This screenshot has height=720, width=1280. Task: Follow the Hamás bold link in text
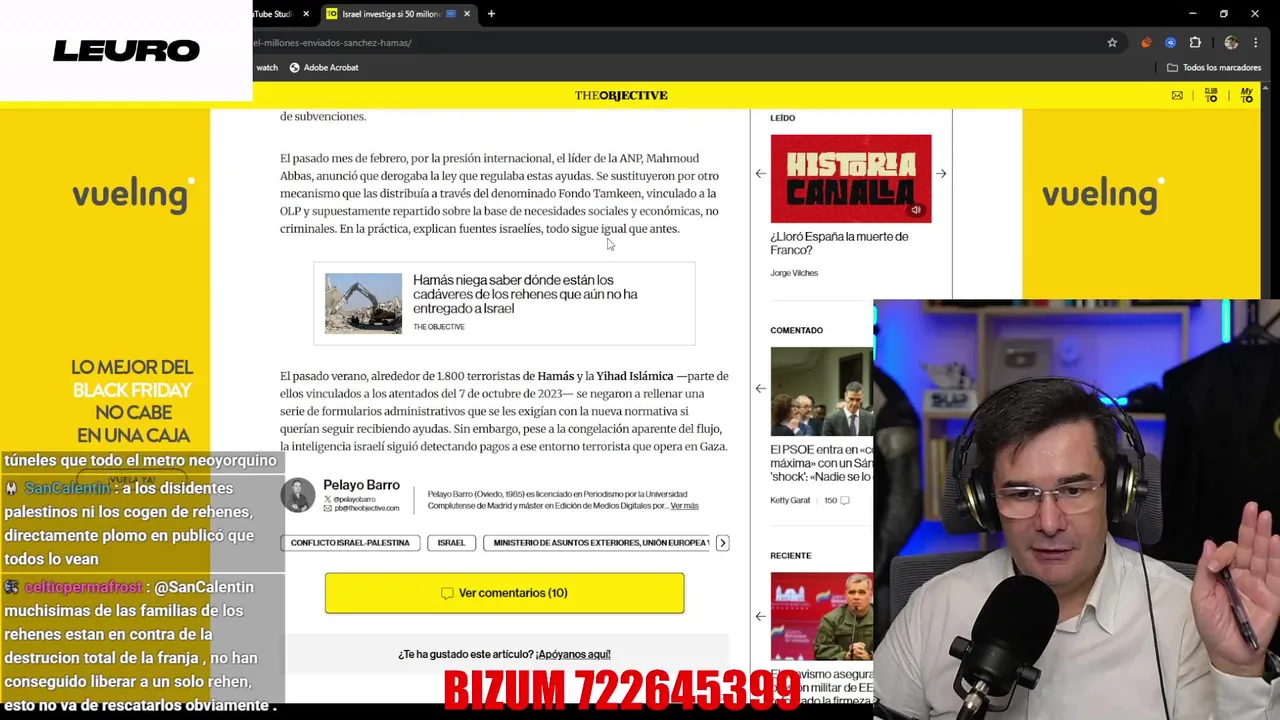(x=556, y=376)
